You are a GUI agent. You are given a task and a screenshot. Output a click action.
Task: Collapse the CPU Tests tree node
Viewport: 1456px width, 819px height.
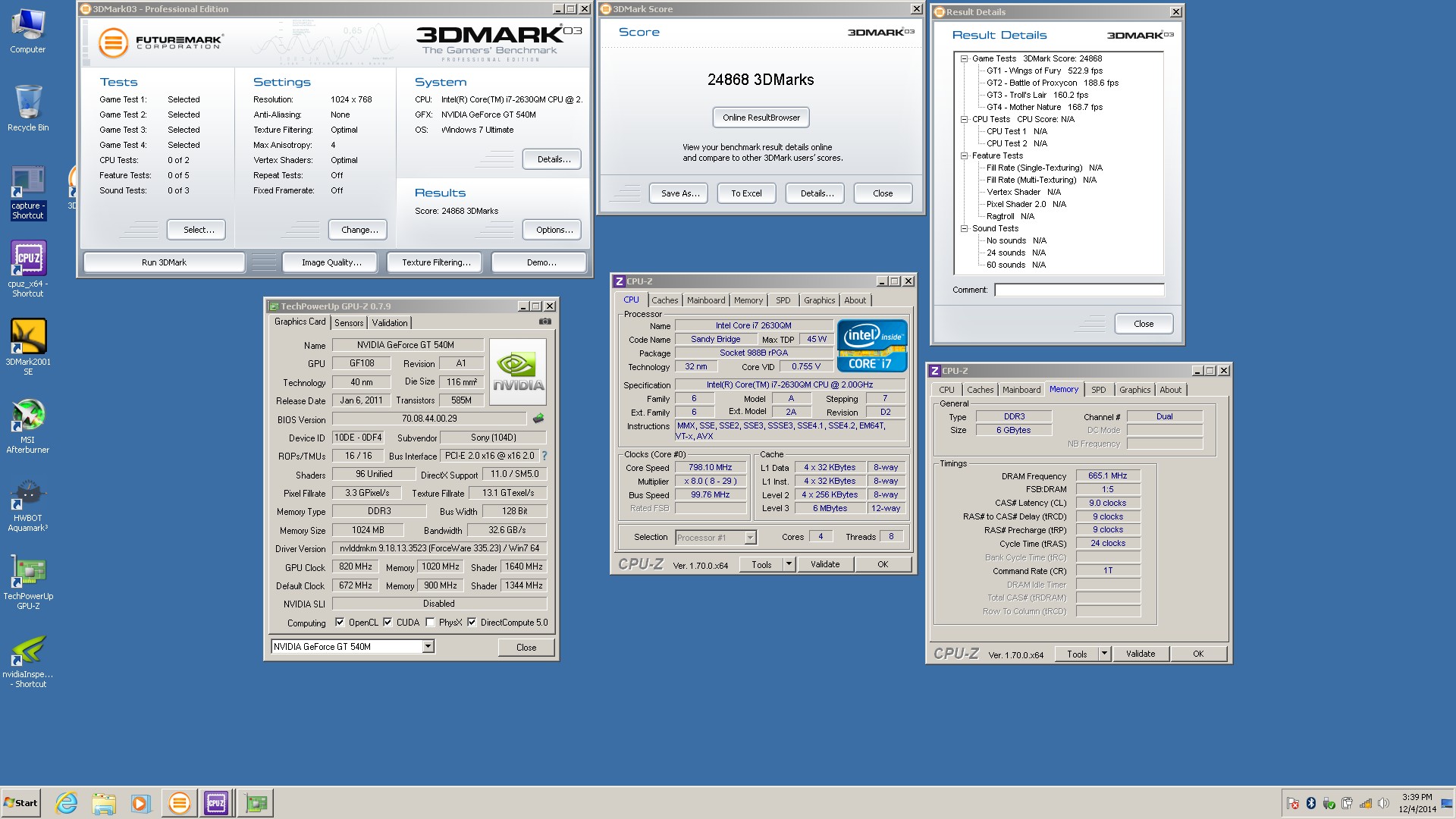pyautogui.click(x=965, y=119)
